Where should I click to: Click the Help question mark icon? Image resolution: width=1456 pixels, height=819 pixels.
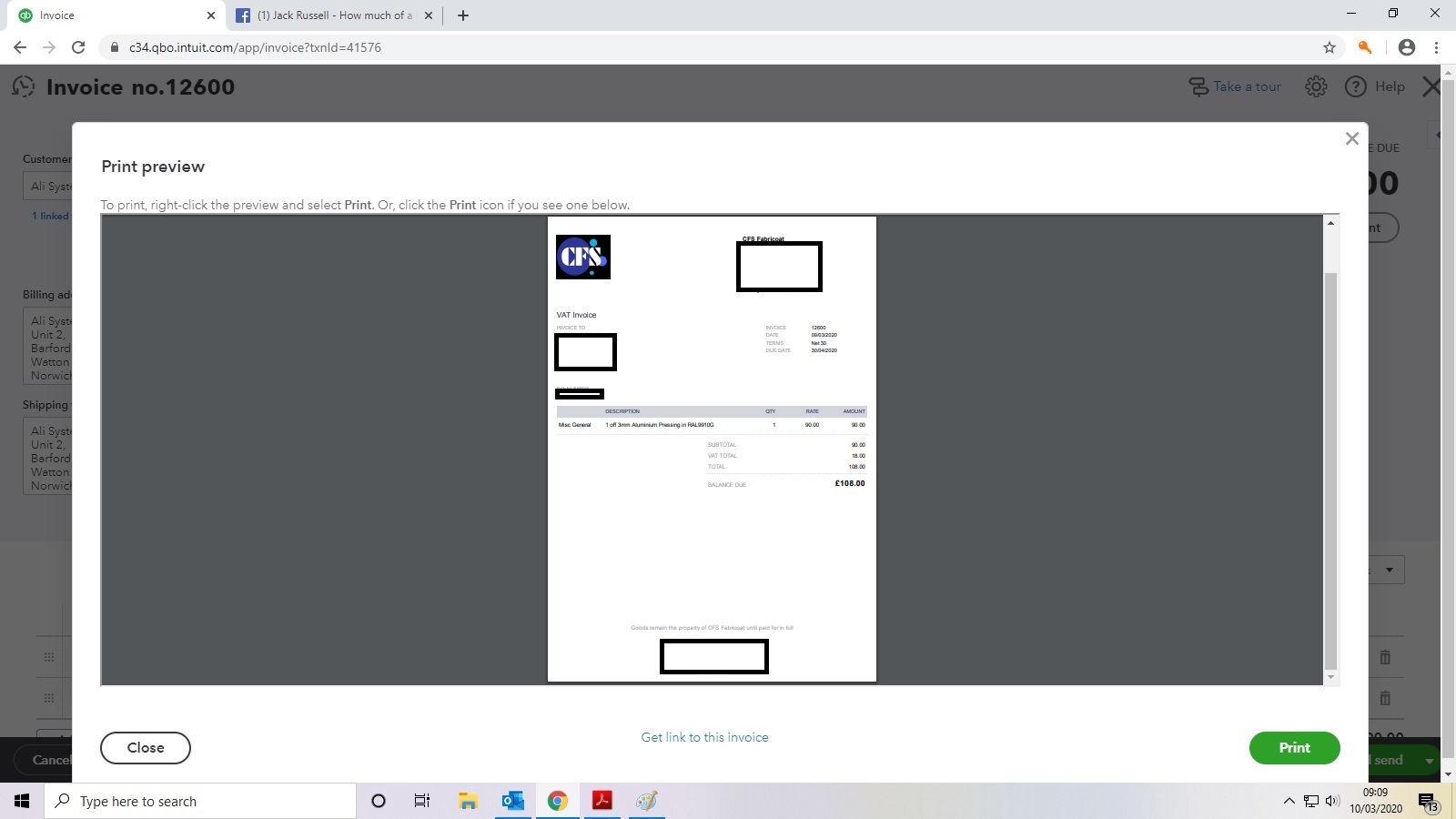click(x=1355, y=86)
